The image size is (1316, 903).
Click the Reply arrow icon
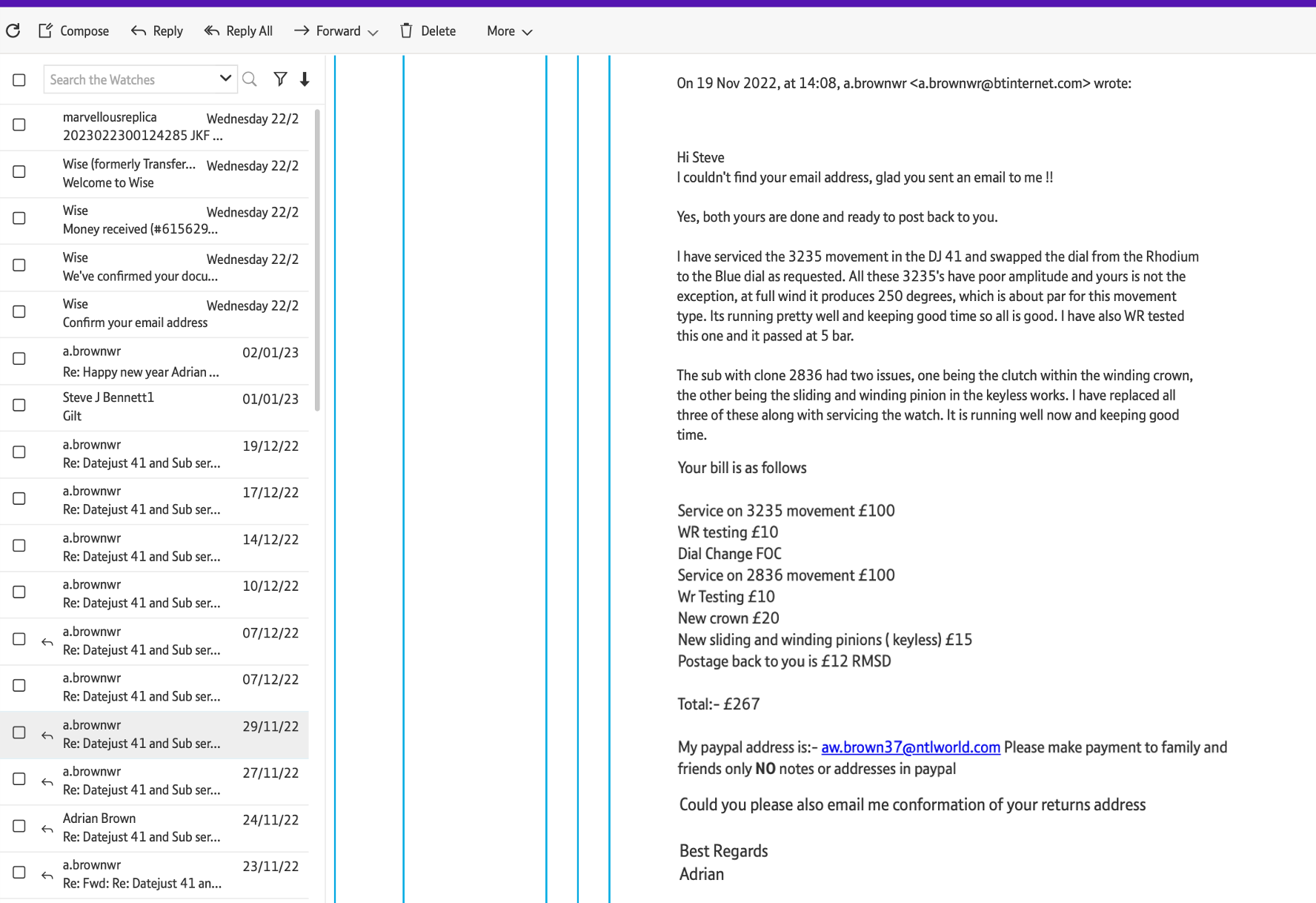tap(139, 30)
